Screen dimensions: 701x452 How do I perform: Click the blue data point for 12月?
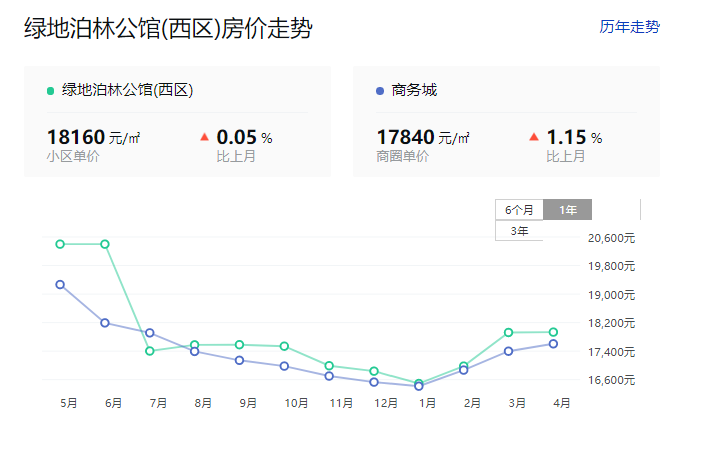pos(374,382)
